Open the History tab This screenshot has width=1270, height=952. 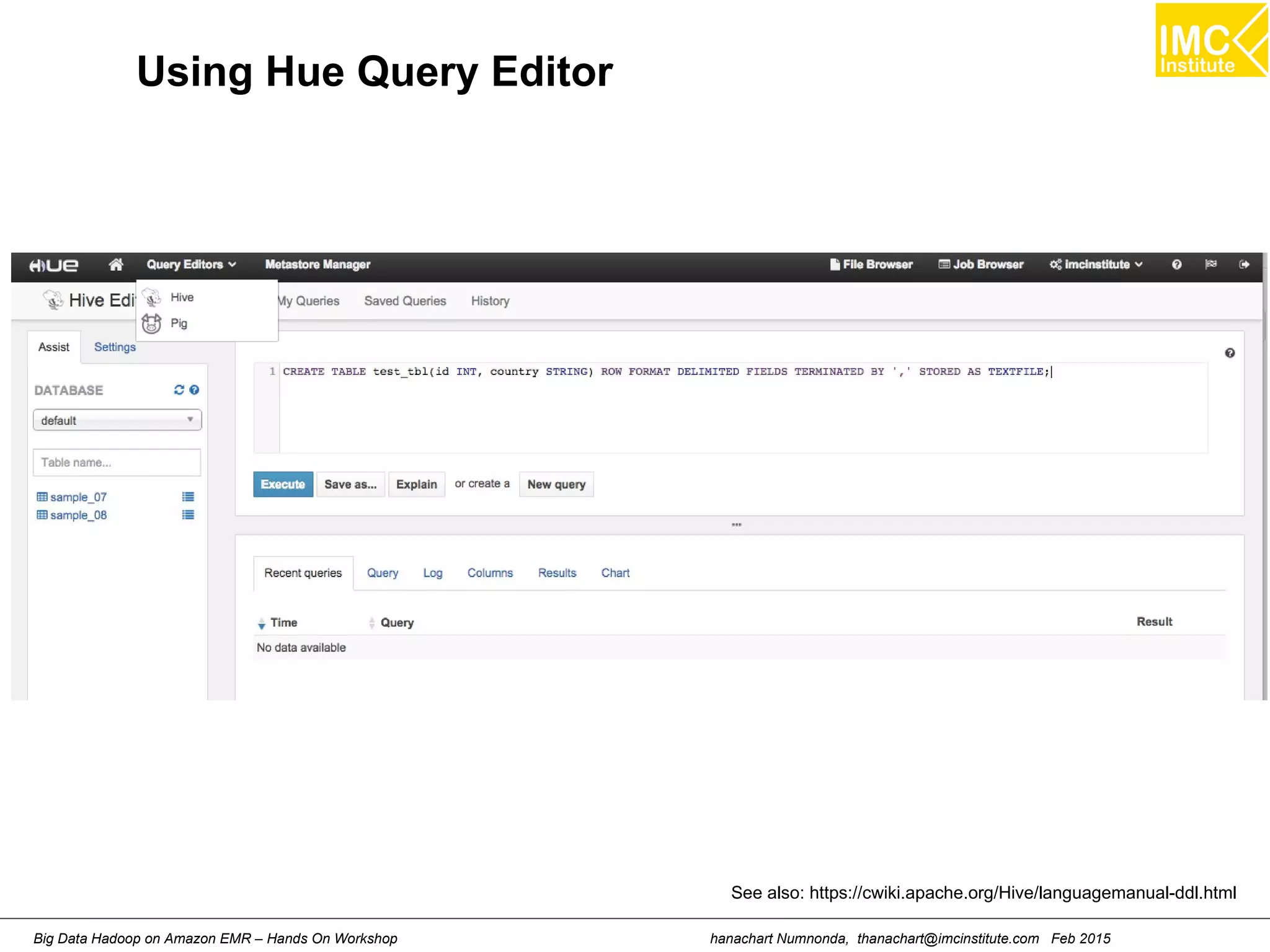coord(490,301)
